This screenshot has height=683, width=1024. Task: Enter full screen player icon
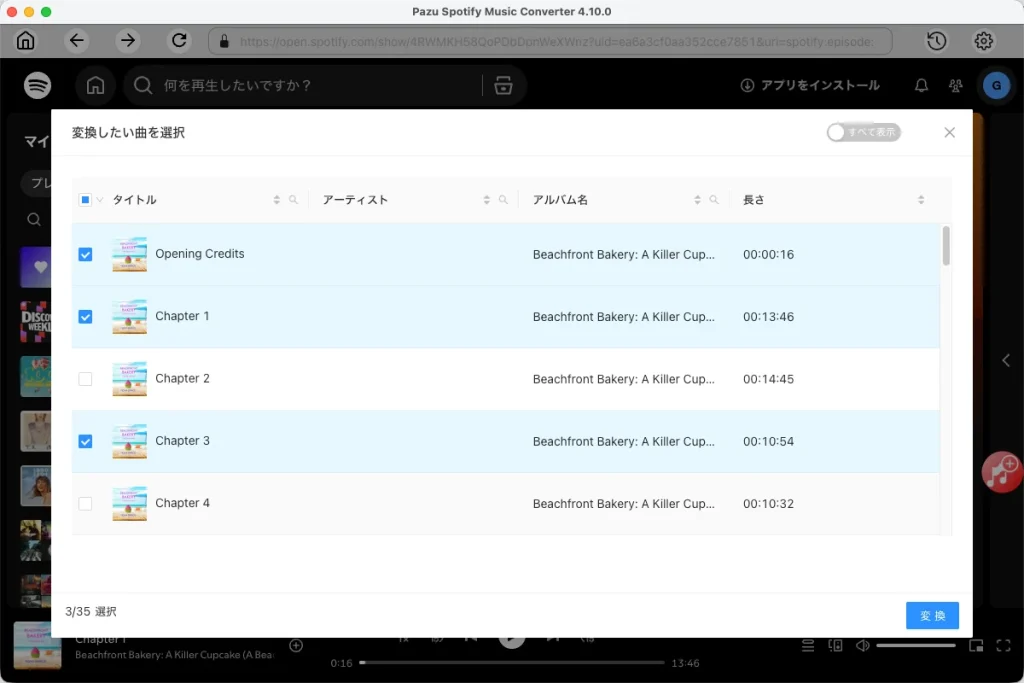coord(1004,646)
